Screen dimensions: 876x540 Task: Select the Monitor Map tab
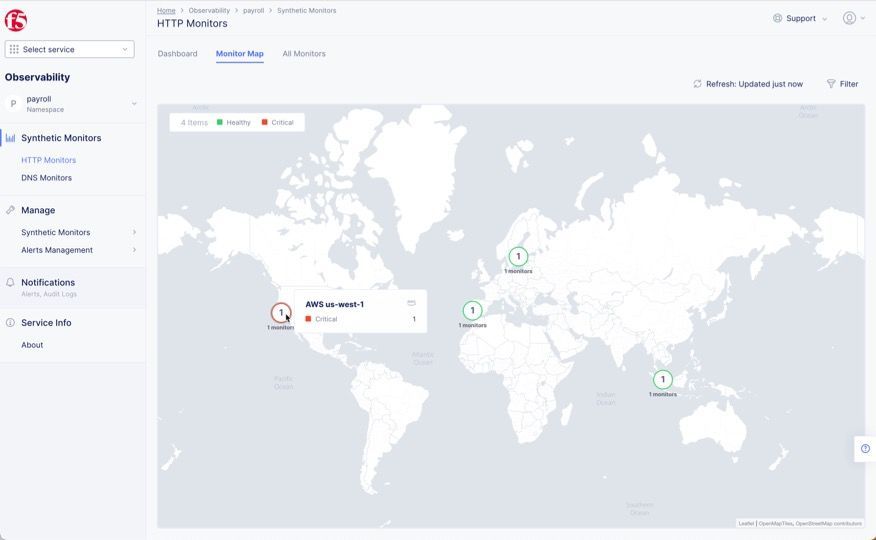[x=240, y=54]
